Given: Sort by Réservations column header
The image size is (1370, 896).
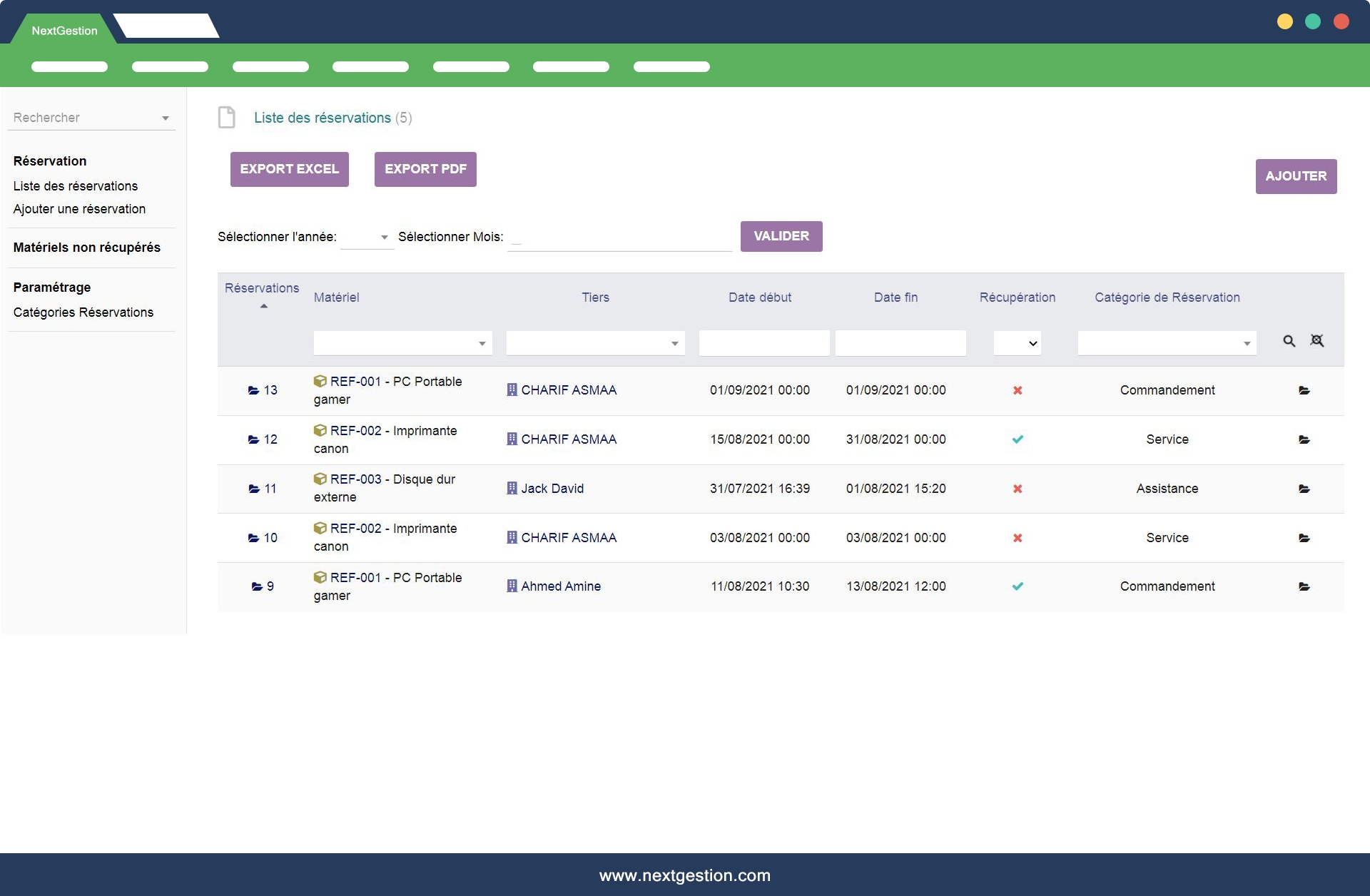Looking at the screenshot, I should tap(262, 288).
